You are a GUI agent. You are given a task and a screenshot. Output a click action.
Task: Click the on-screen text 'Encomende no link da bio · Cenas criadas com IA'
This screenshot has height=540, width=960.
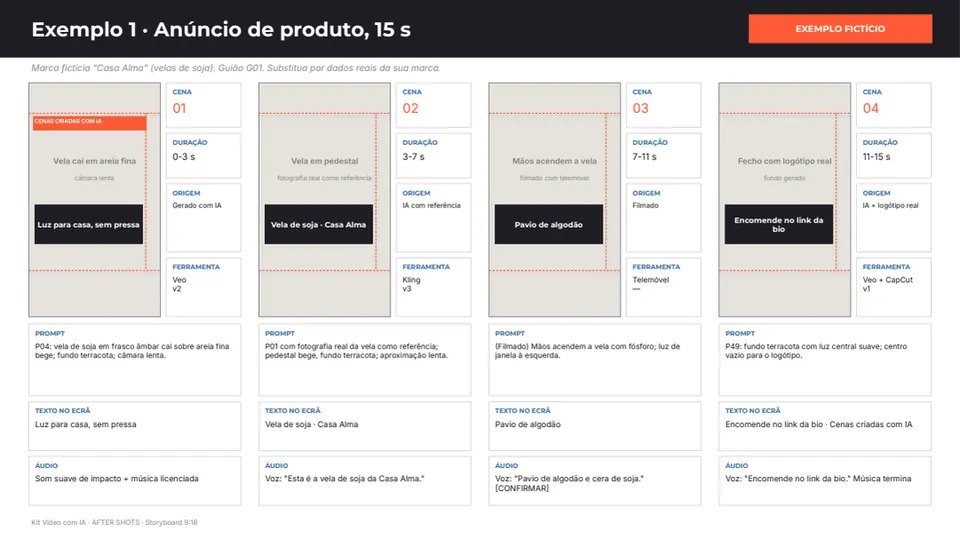pyautogui.click(x=819, y=424)
